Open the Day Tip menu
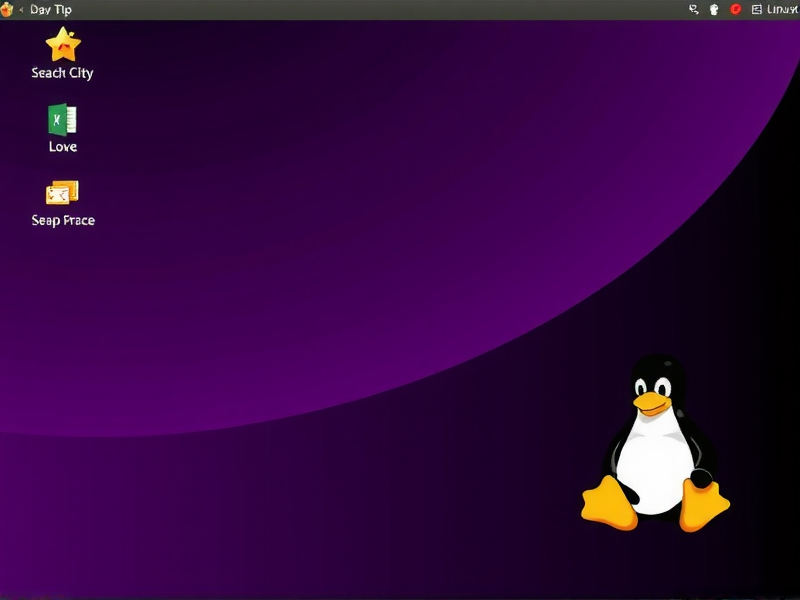This screenshot has width=800, height=600. pyautogui.click(x=48, y=9)
